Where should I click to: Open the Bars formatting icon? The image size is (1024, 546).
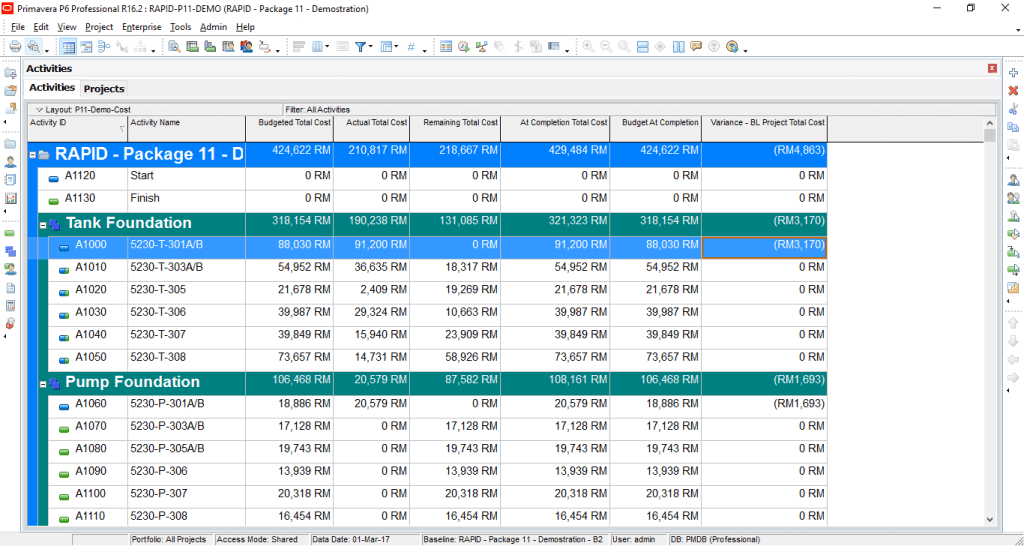(x=299, y=46)
